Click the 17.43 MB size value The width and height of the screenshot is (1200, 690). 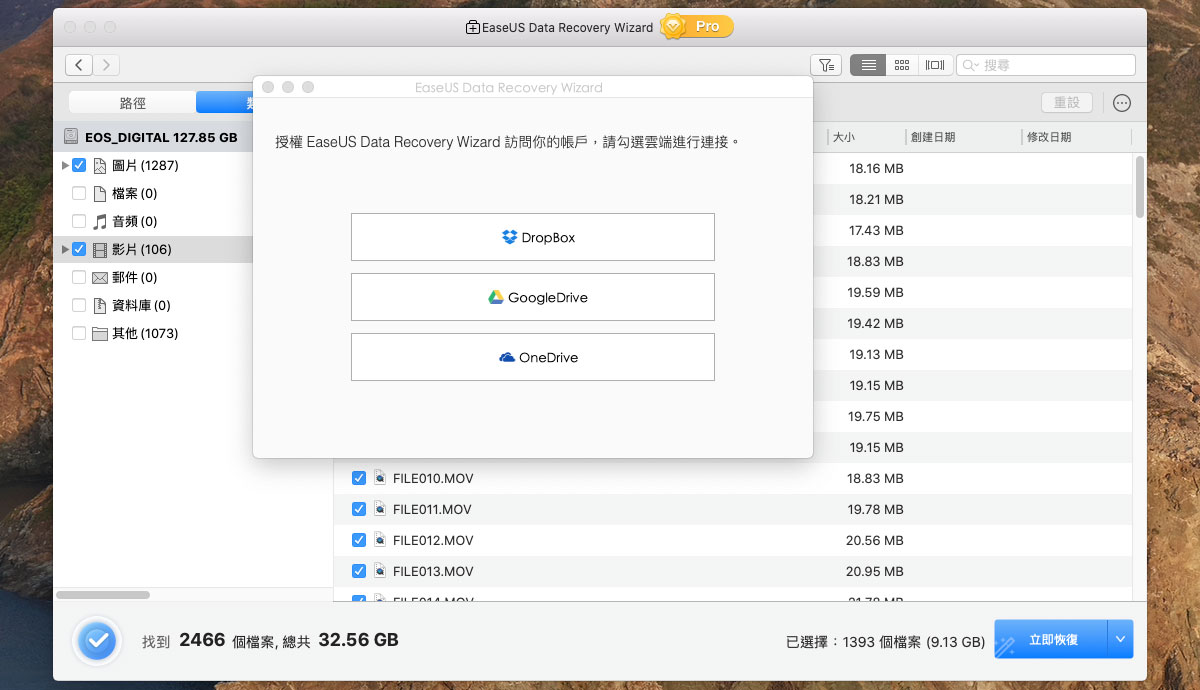(x=876, y=230)
